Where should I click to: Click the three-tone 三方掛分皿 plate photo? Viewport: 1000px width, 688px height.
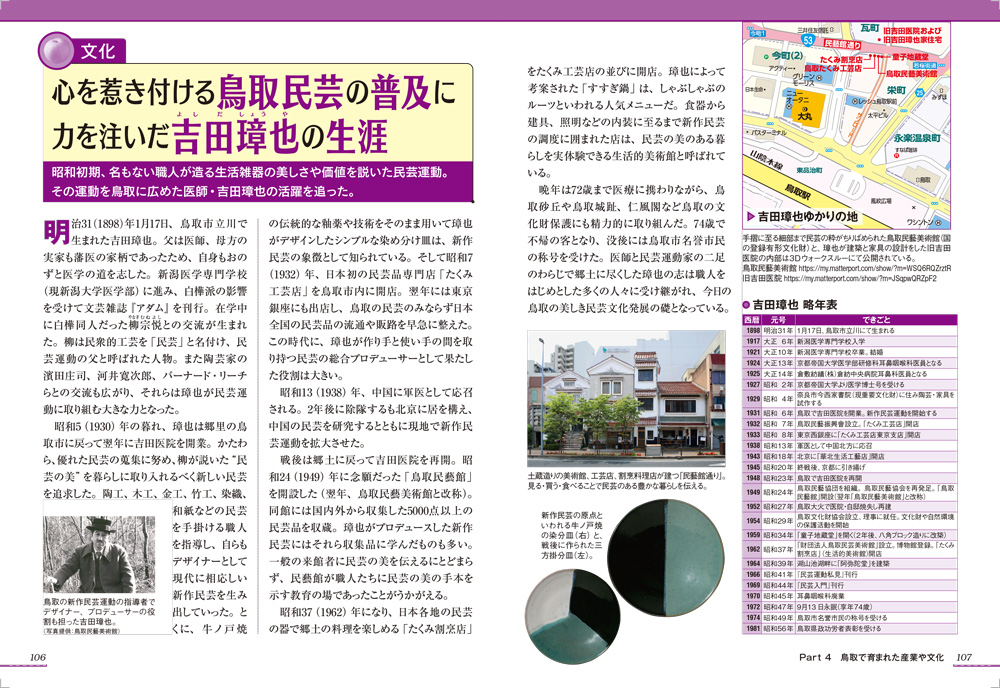tap(573, 615)
